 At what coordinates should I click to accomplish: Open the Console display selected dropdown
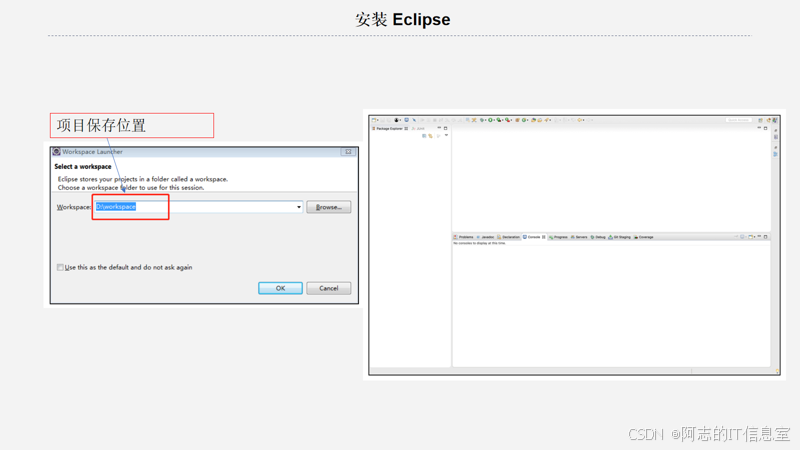click(743, 237)
